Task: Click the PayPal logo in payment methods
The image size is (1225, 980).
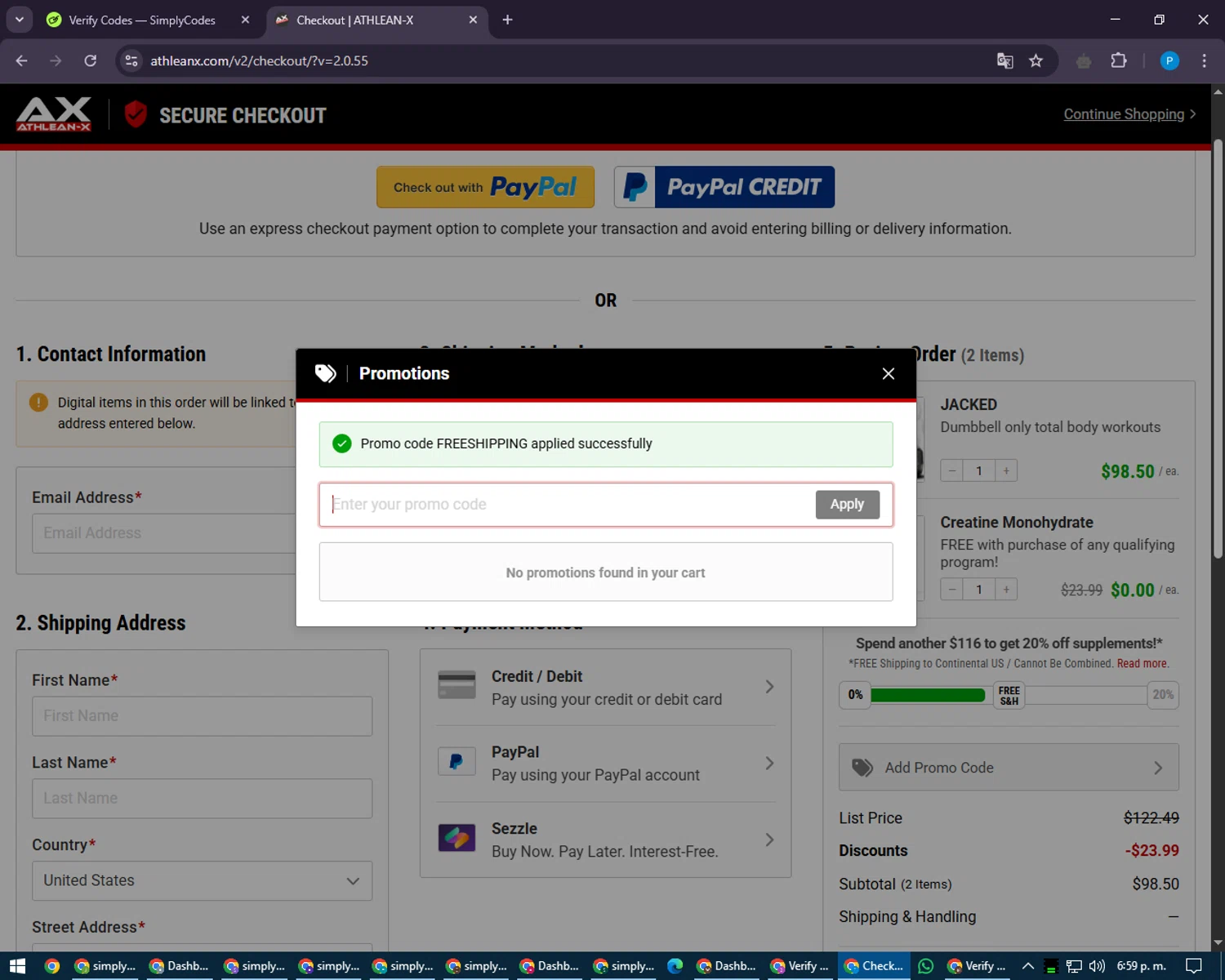Action: tap(457, 762)
